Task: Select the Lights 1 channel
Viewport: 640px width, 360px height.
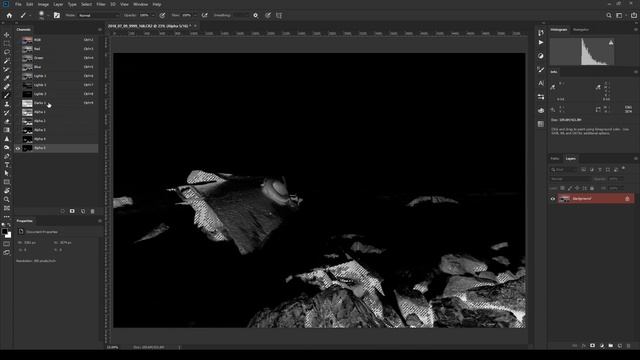Action: click(56, 76)
